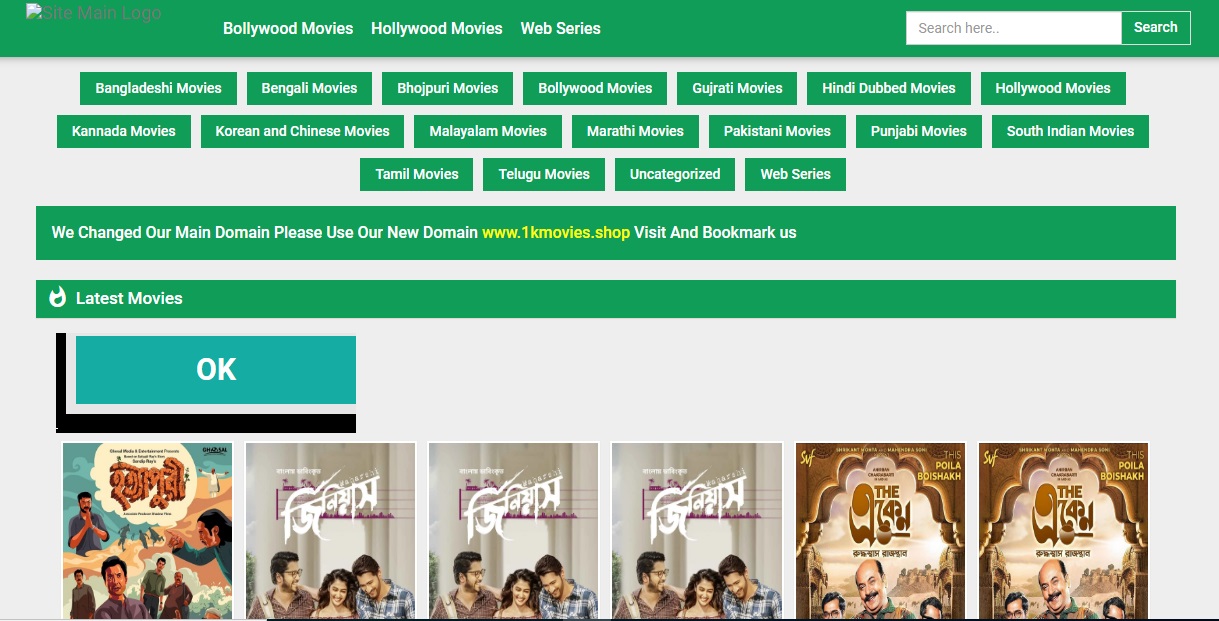Focus the 'Search here..' input field
Image resolution: width=1219 pixels, height=621 pixels.
(x=1012, y=28)
